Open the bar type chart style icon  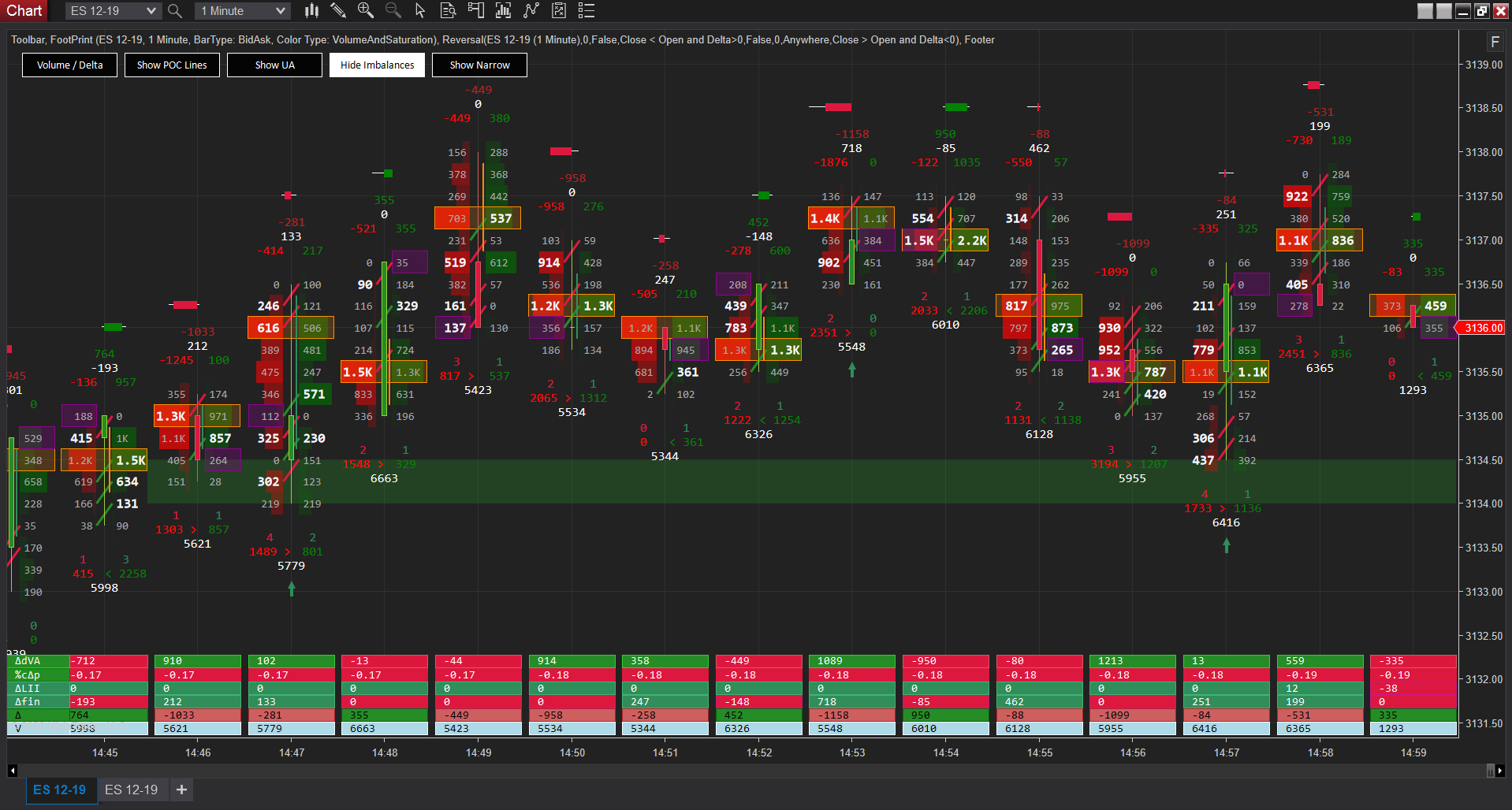tap(312, 10)
